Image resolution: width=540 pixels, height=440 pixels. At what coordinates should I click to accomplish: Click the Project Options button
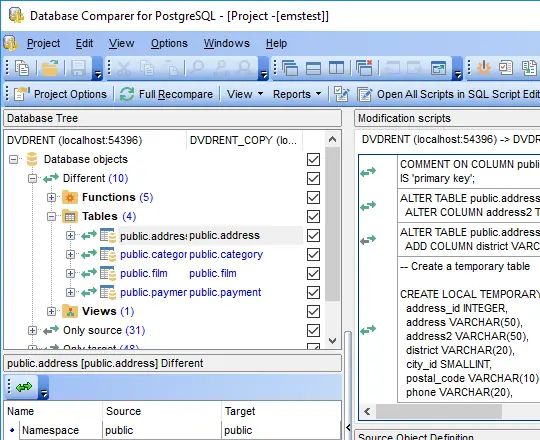61,94
